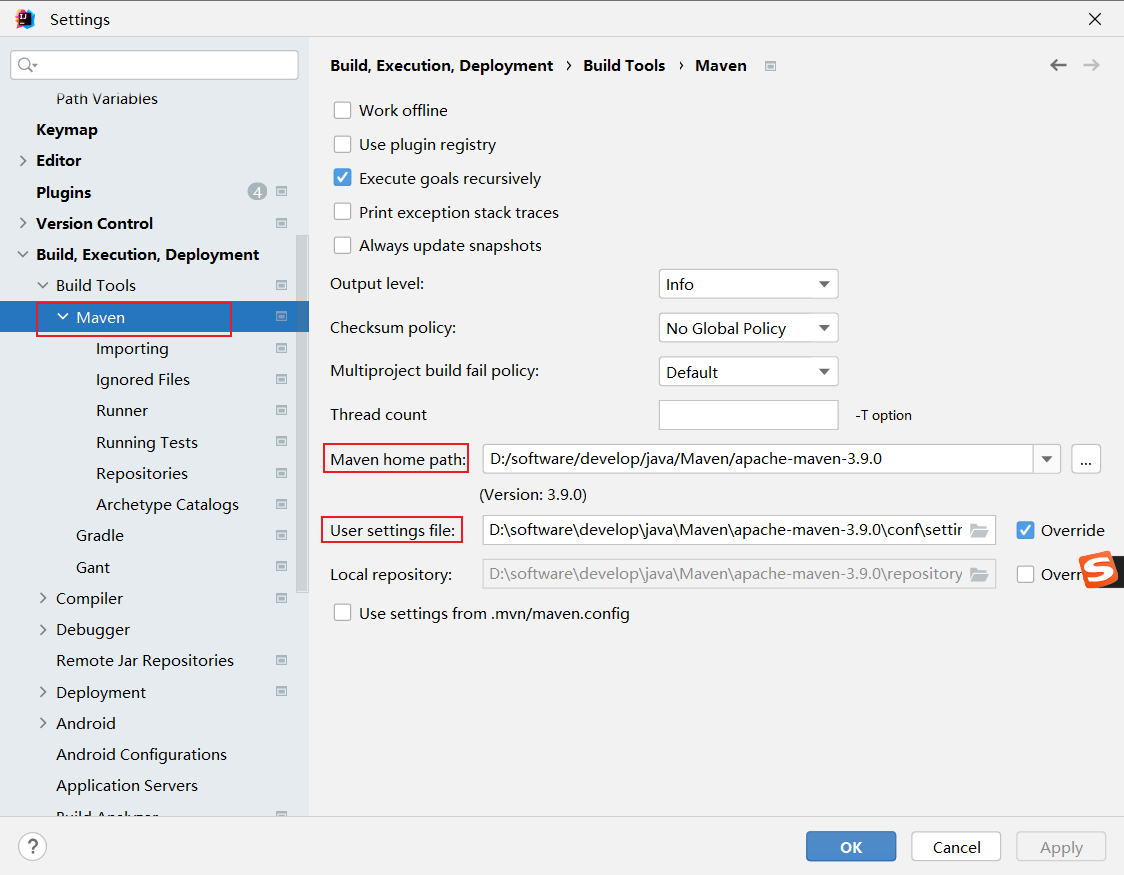This screenshot has width=1124, height=875.
Task: Click the project-level icon beside Maven breadcrumb
Action: coord(770,66)
